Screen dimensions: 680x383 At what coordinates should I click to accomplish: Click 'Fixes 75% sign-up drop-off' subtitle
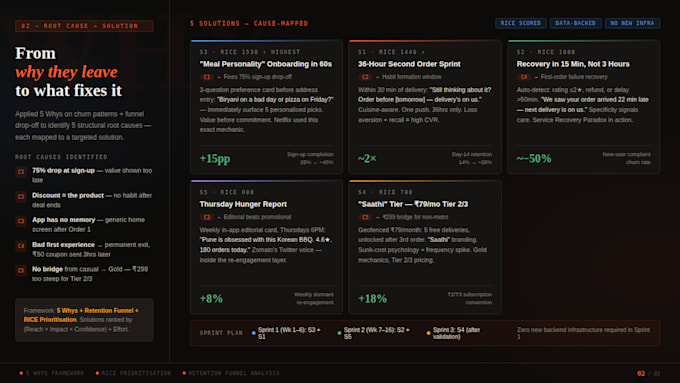(x=258, y=77)
